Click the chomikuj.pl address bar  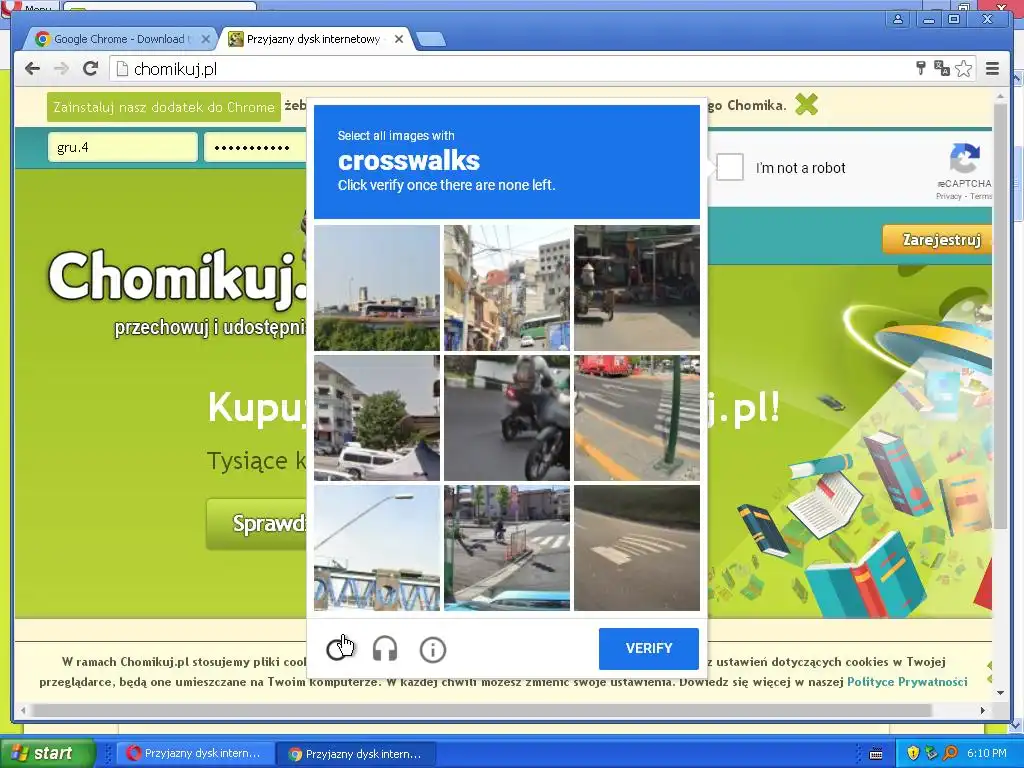tap(509, 69)
